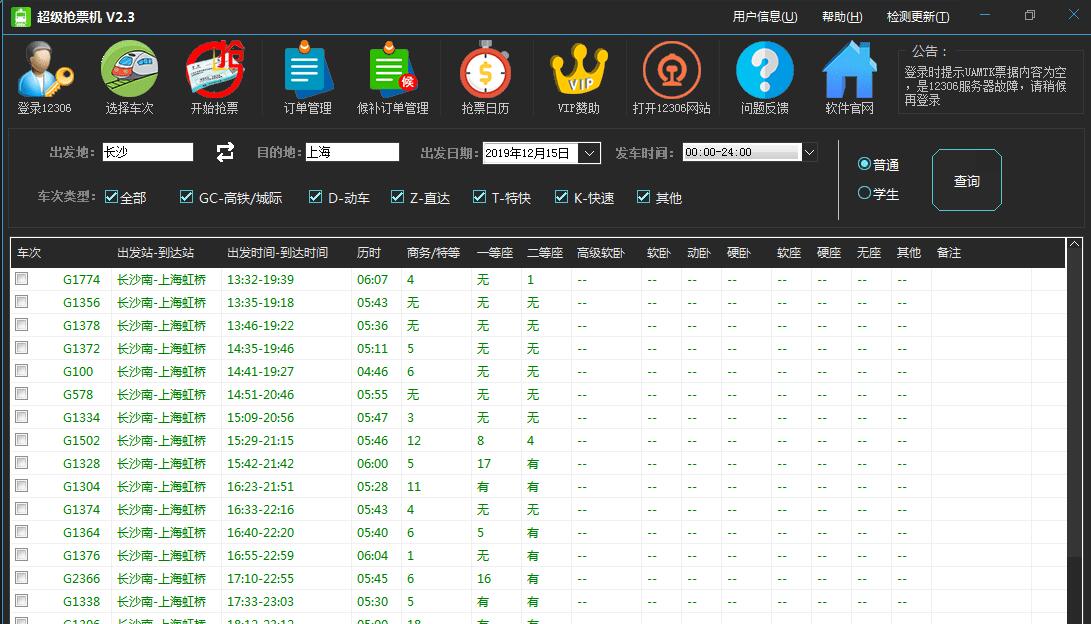Select train number G1304
1091x624 pixels.
pyautogui.click(x=81, y=486)
